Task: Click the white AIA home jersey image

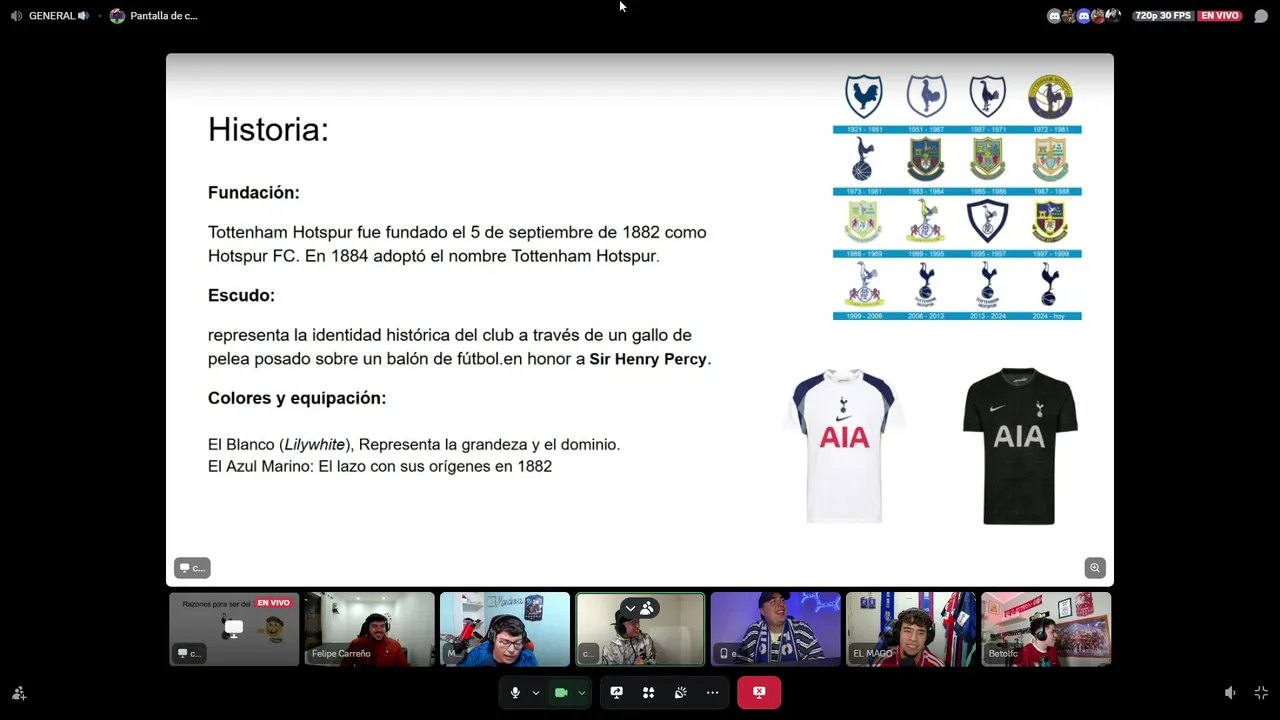Action: click(x=844, y=445)
